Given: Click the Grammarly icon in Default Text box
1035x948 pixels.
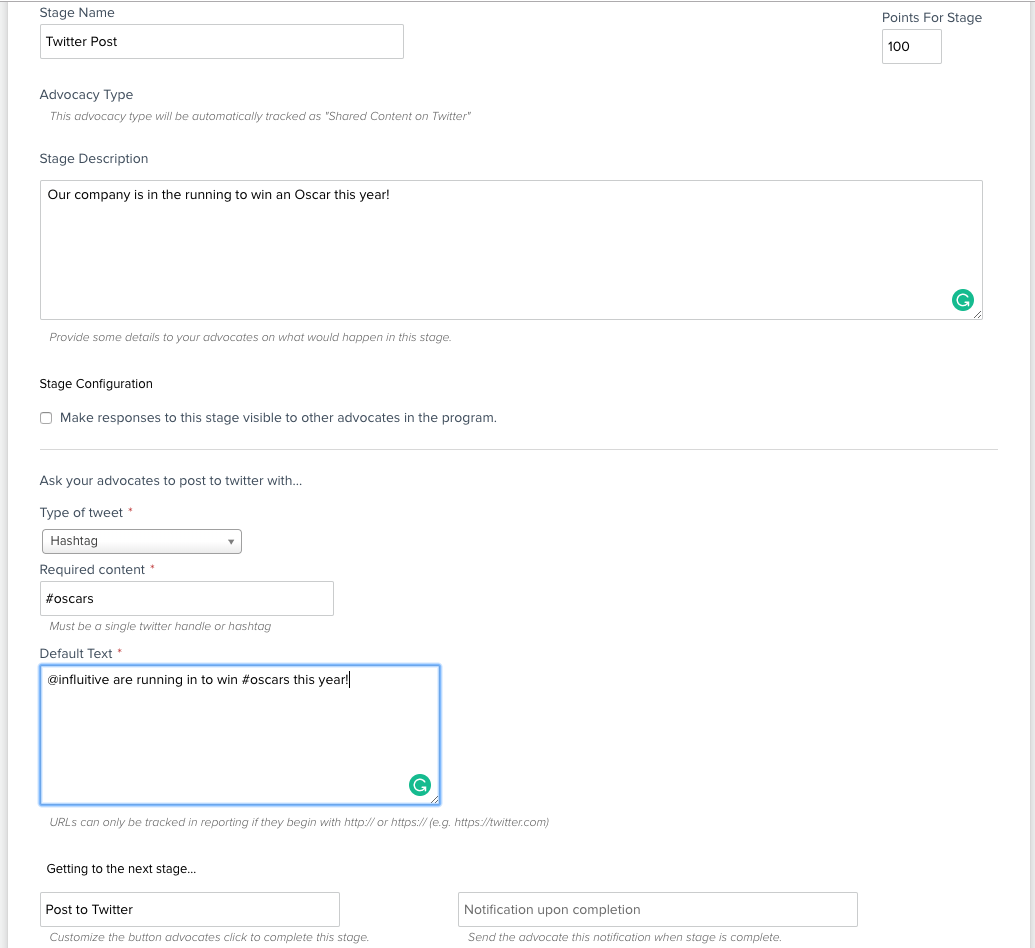Looking at the screenshot, I should pyautogui.click(x=420, y=785).
